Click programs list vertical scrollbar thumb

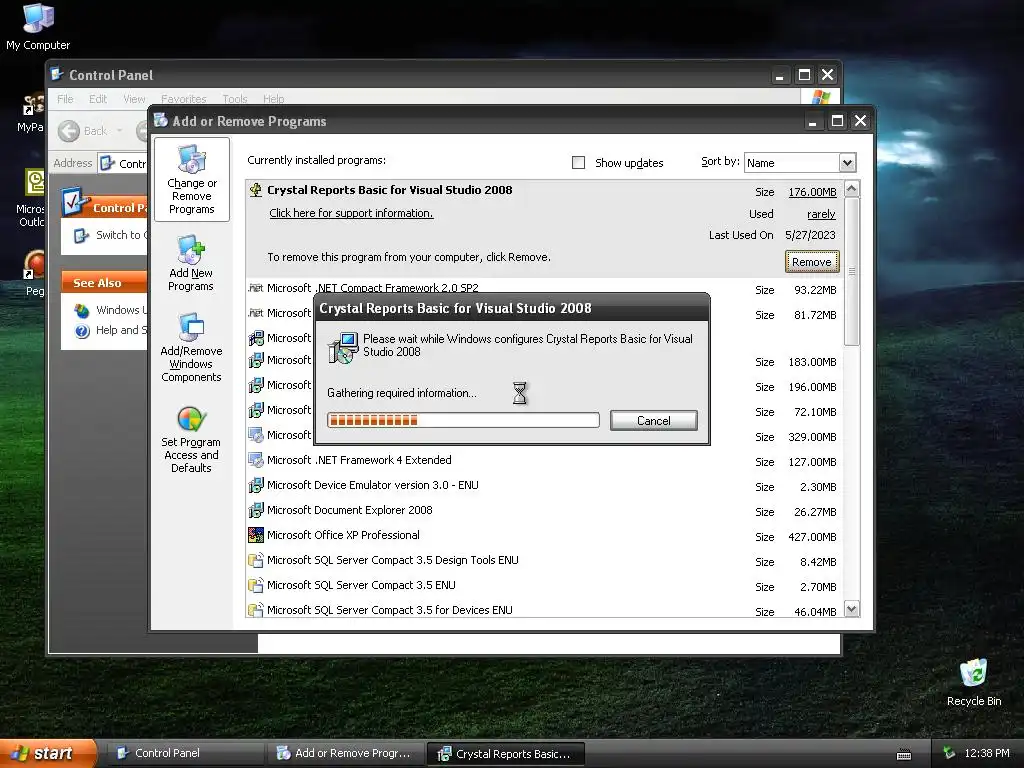(852, 271)
